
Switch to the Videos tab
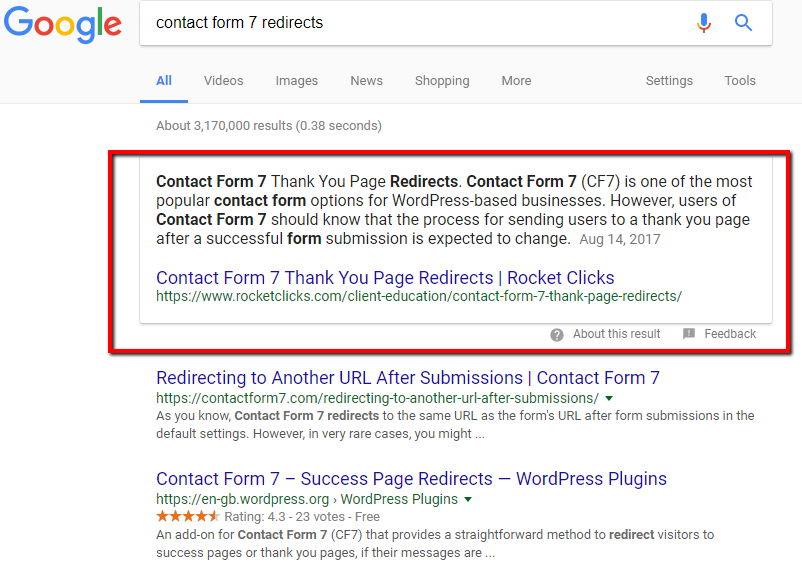coord(223,81)
